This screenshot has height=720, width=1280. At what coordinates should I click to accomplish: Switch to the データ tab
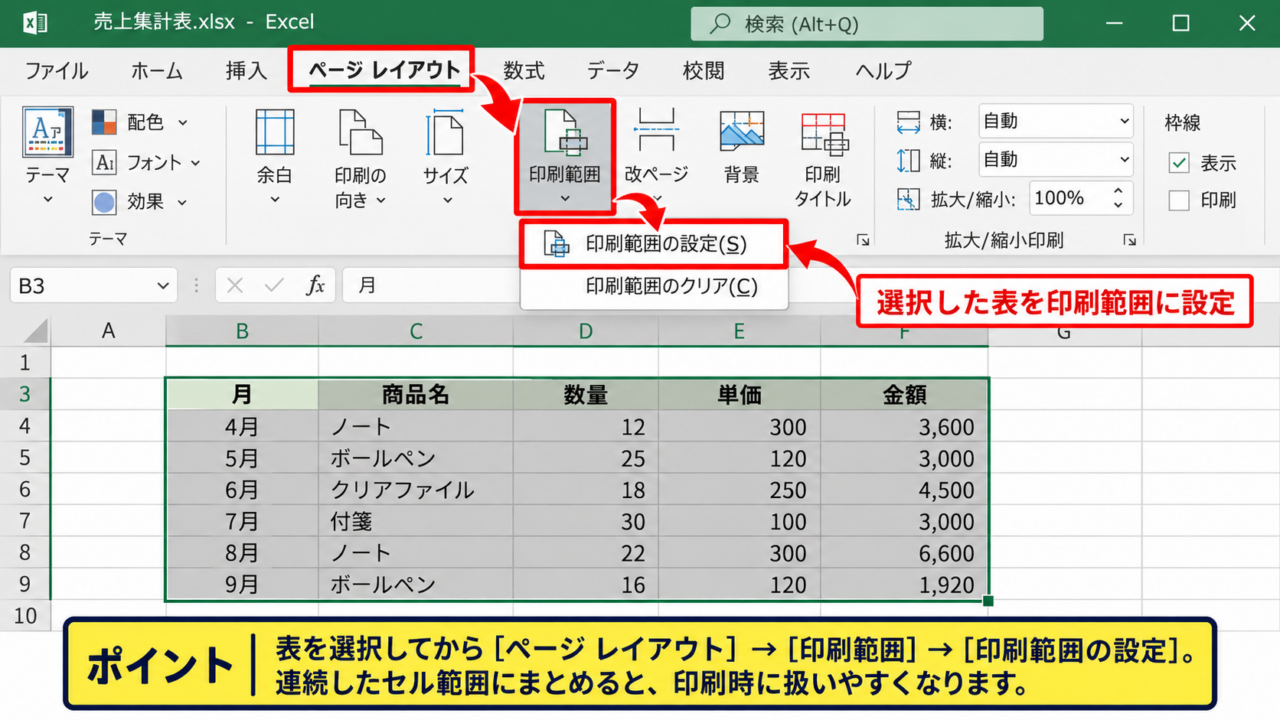tap(613, 71)
